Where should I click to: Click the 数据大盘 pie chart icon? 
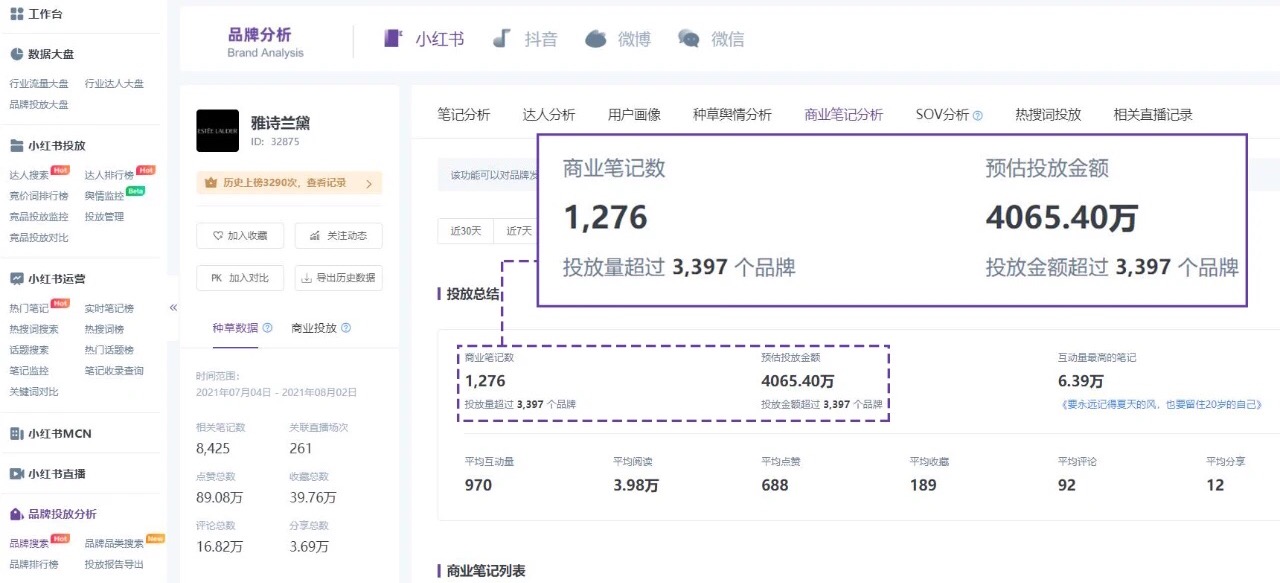pyautogui.click(x=16, y=54)
